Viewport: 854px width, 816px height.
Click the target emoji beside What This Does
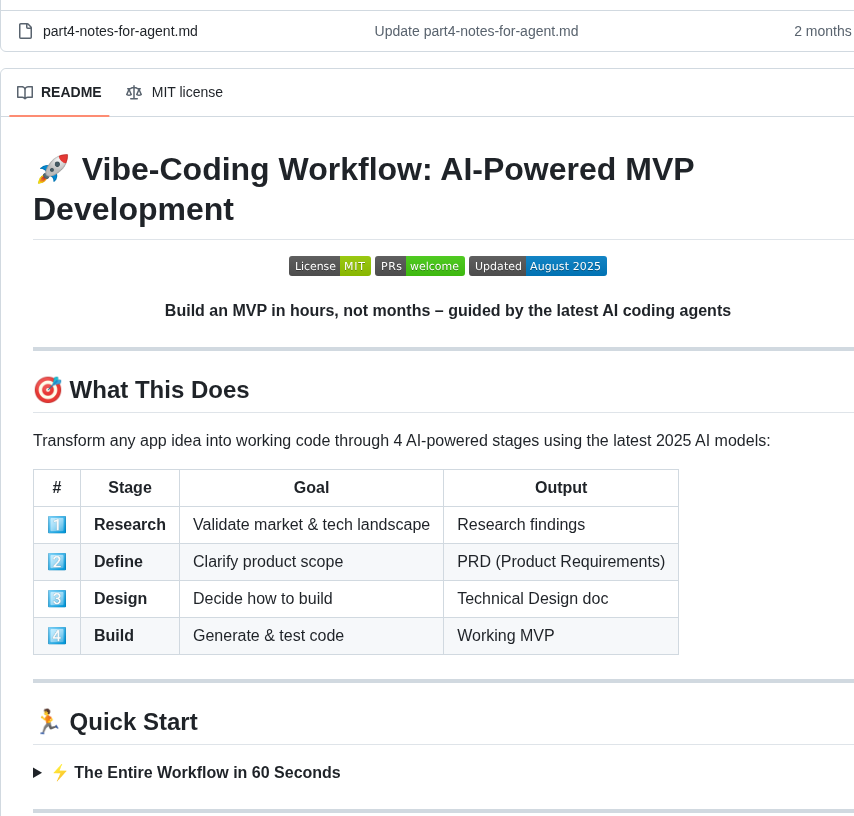(48, 390)
